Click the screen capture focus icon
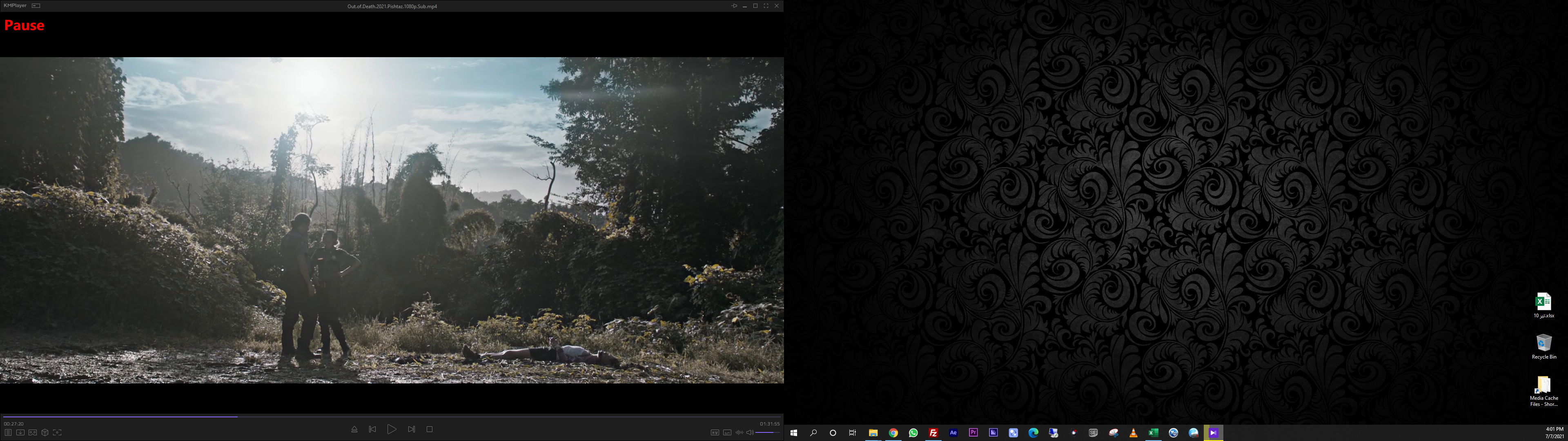Image resolution: width=1568 pixels, height=441 pixels. coord(57,432)
